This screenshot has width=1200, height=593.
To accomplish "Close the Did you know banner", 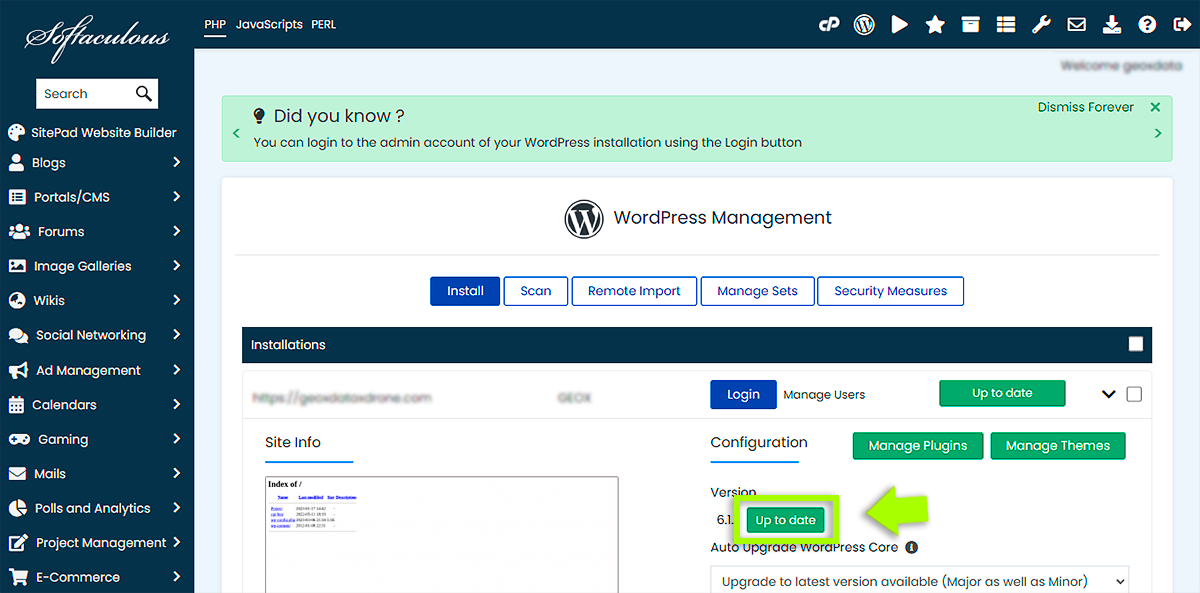I will click(x=1155, y=107).
